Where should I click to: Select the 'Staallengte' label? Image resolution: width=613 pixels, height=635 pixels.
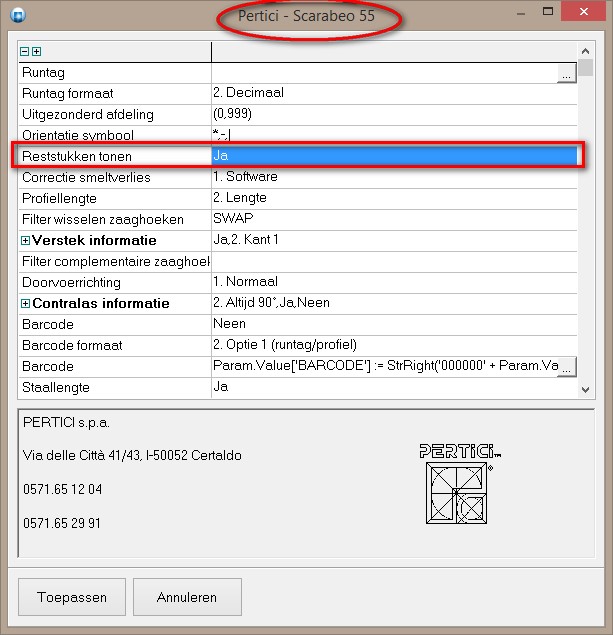tap(55, 388)
